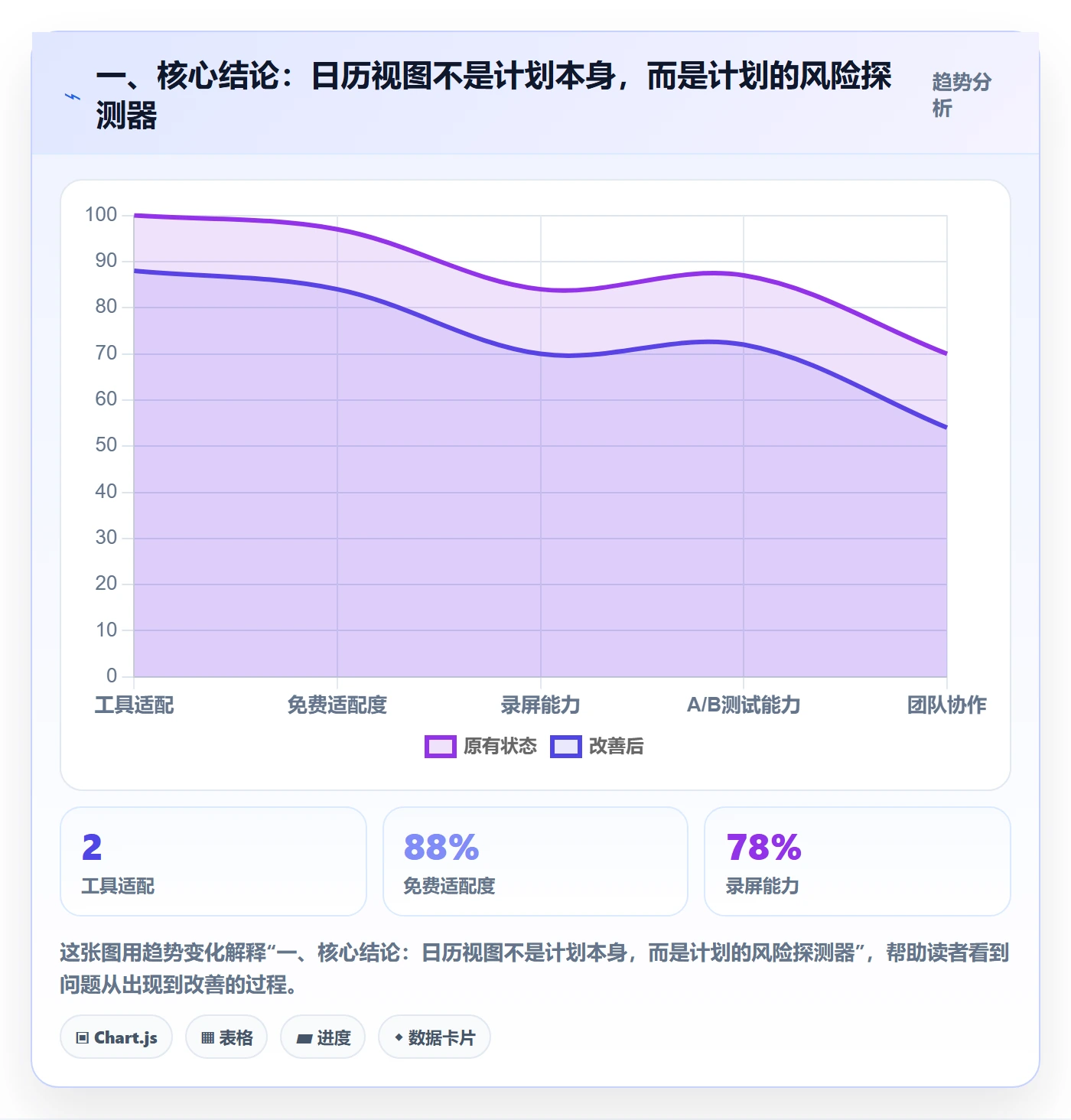Toggle the 原有状态 legend swatch
Viewport: 1071px width, 1120px height.
point(441,747)
